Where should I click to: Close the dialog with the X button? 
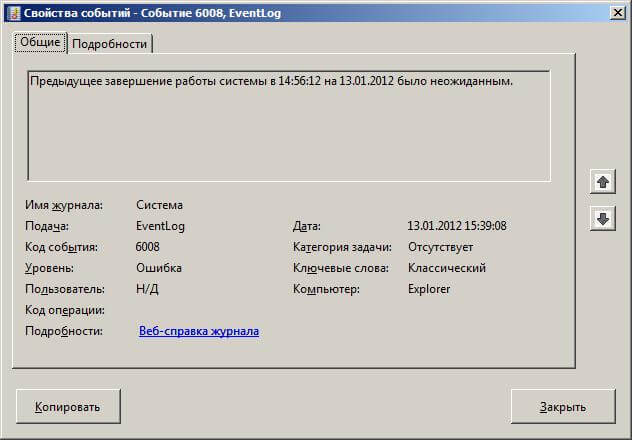click(615, 12)
